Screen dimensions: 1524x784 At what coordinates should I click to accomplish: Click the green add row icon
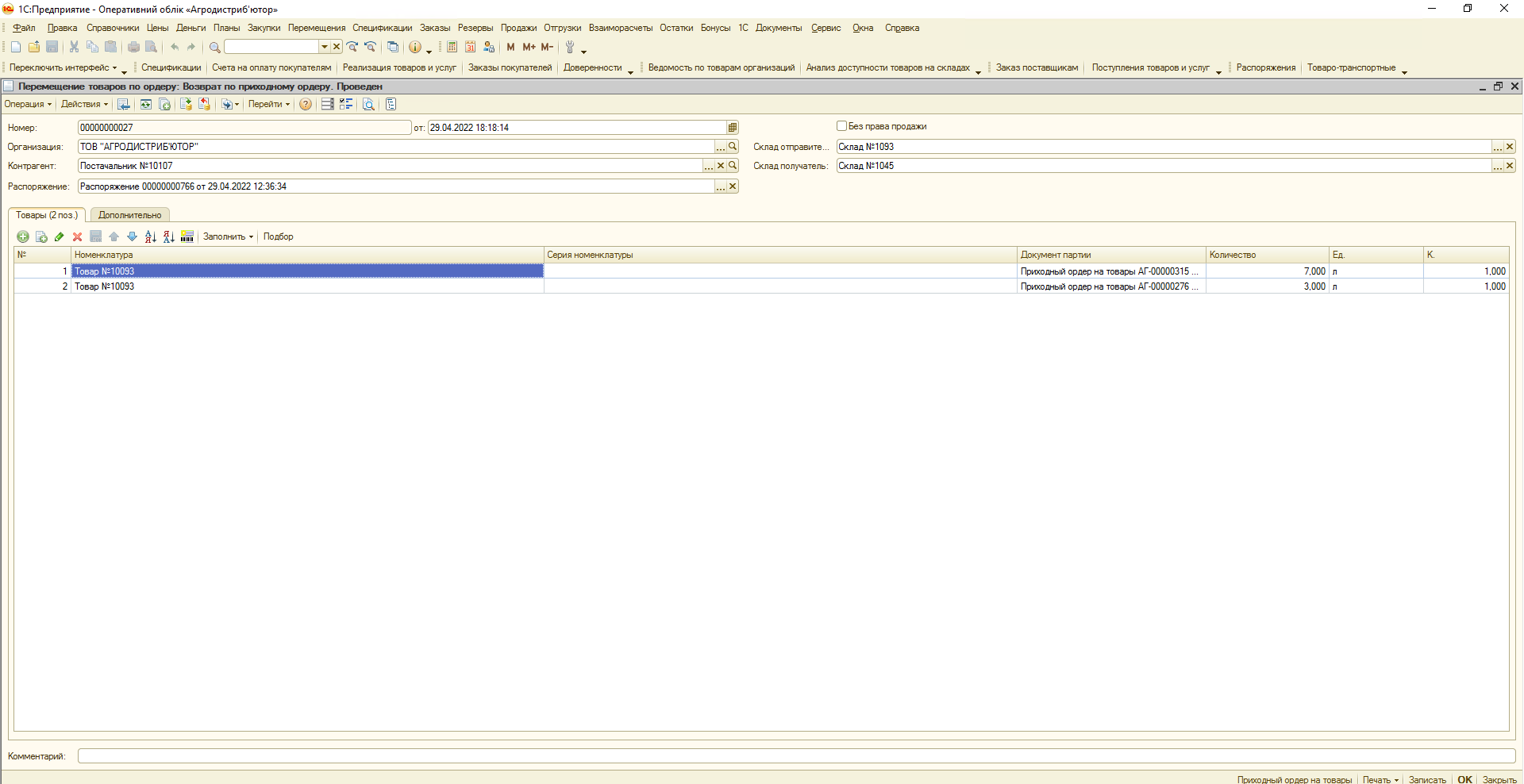point(22,236)
